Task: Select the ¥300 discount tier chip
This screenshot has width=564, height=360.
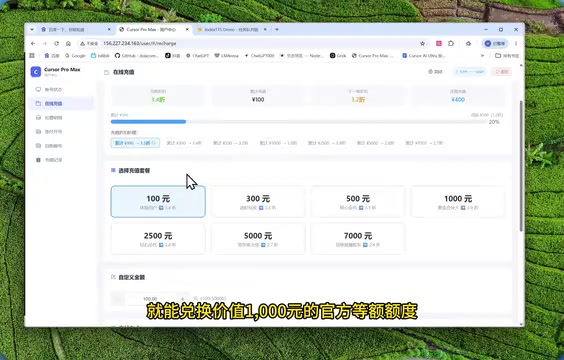Action: pyautogui.click(x=184, y=143)
